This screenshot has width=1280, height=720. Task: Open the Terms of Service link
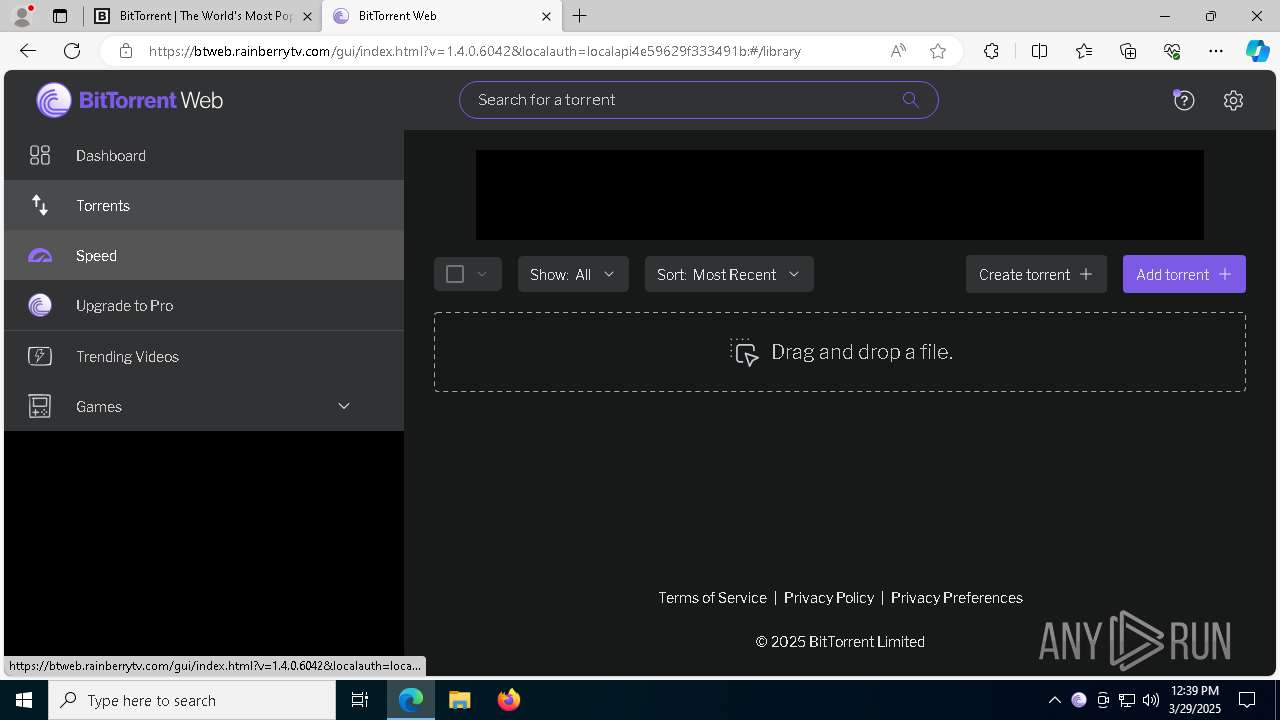click(712, 597)
